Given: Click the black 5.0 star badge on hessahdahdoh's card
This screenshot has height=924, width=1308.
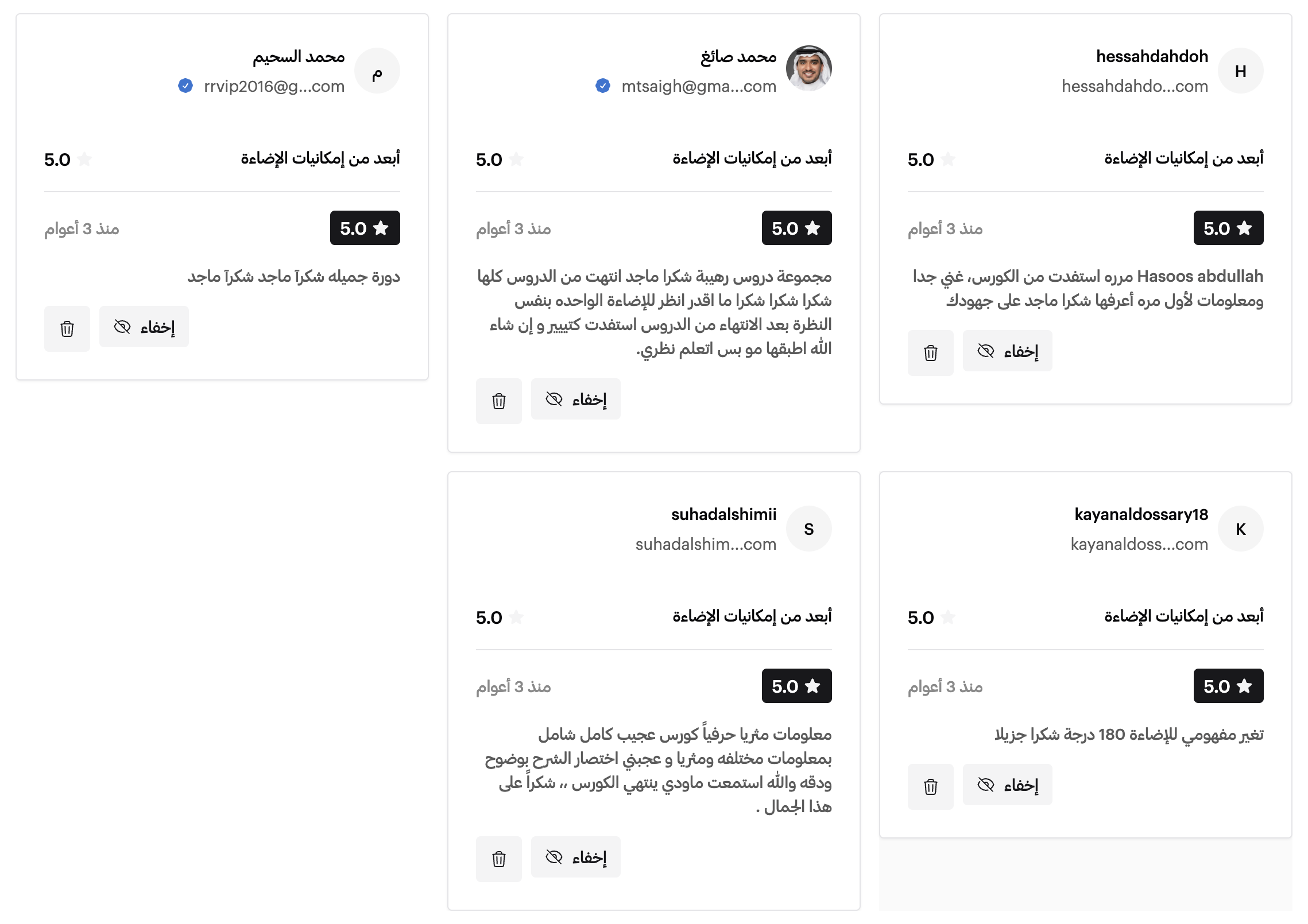Looking at the screenshot, I should coord(1228,228).
